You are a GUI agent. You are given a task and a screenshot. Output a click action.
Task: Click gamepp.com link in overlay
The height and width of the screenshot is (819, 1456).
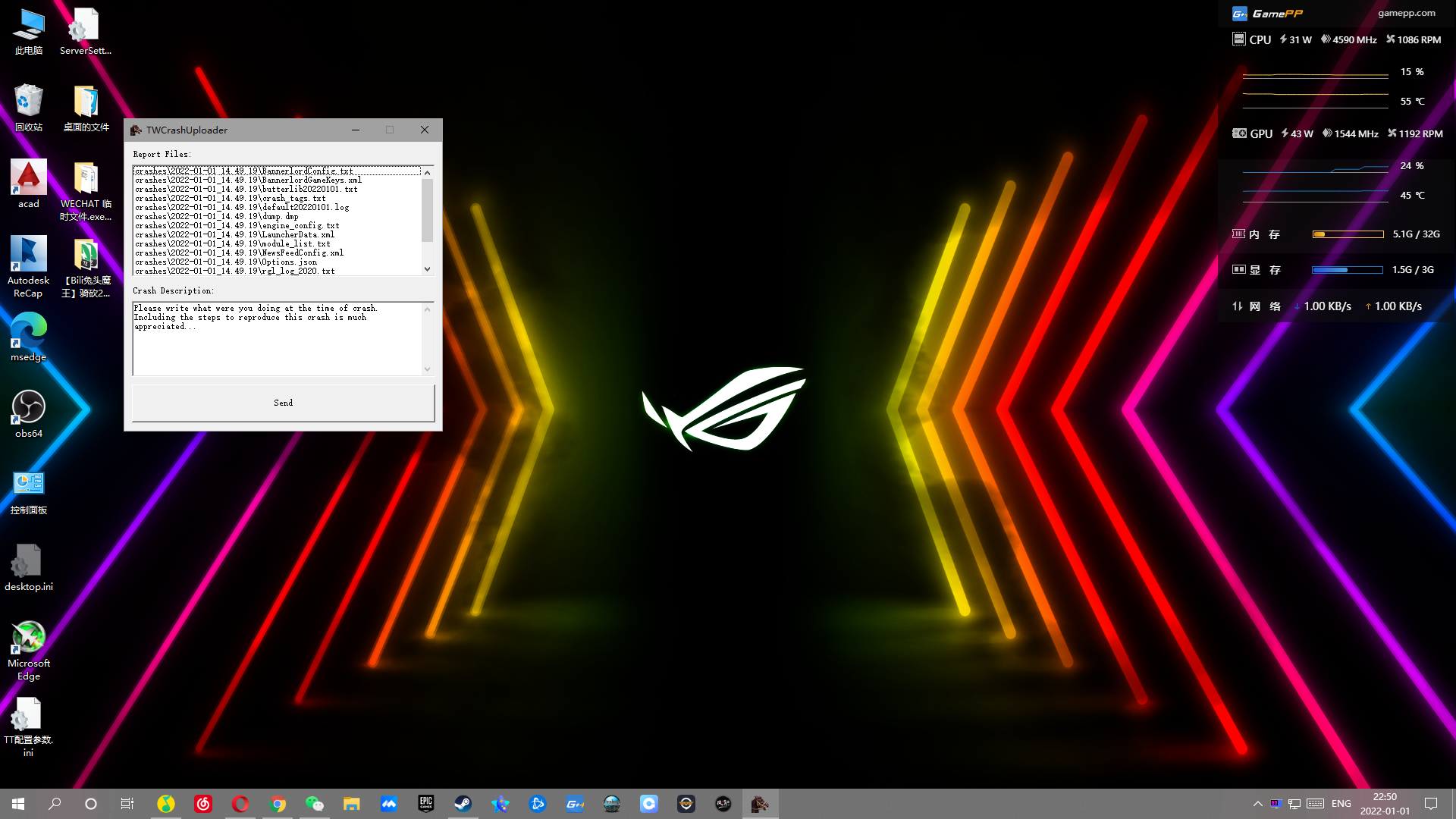pos(1407,13)
